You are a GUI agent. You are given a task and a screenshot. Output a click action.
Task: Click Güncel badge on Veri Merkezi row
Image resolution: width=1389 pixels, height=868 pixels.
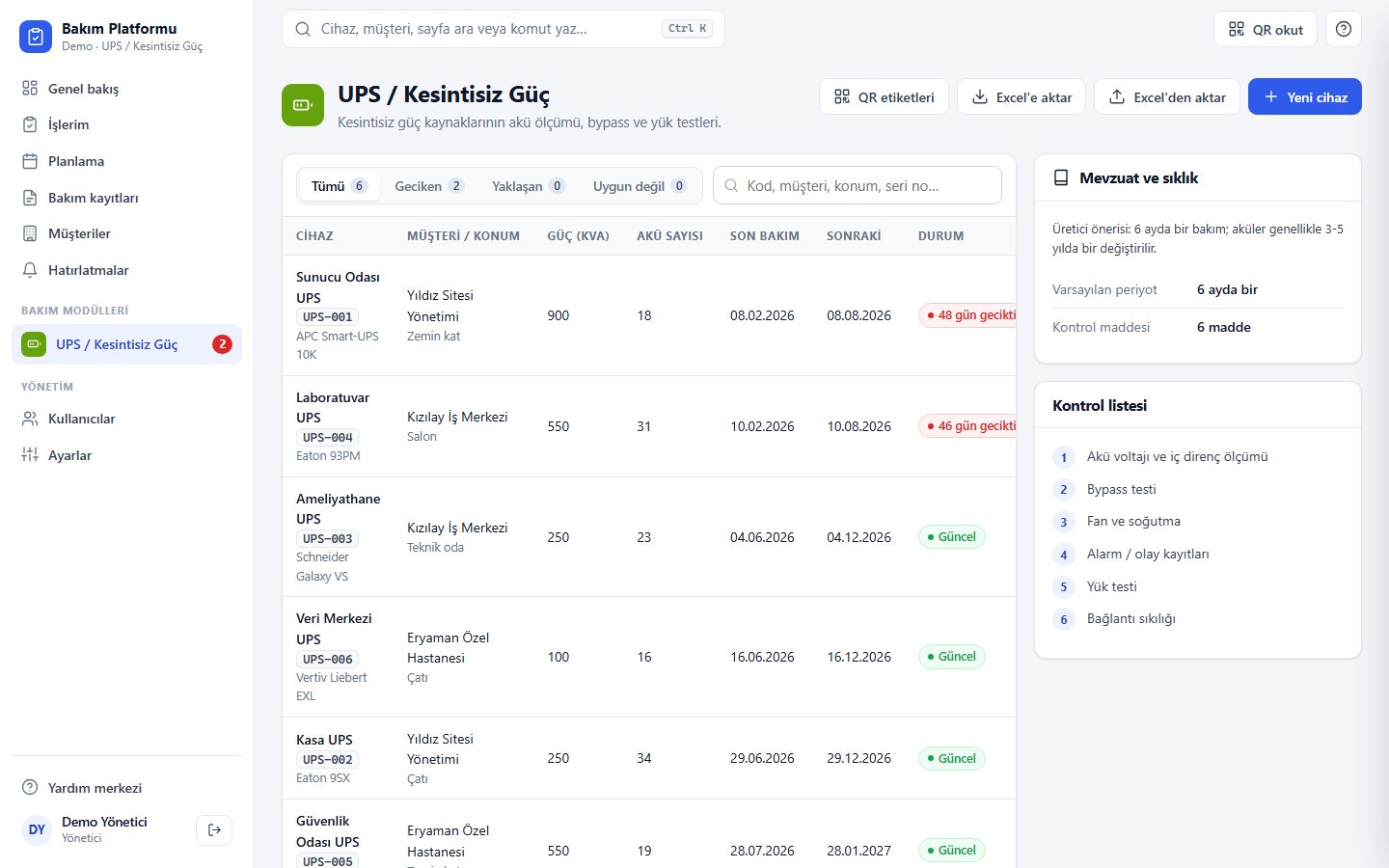pyautogui.click(x=951, y=657)
